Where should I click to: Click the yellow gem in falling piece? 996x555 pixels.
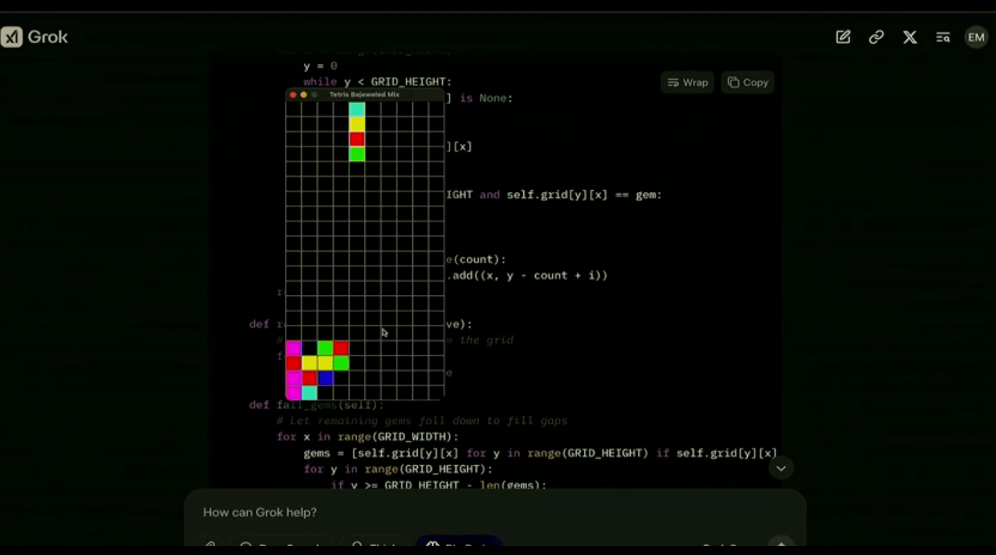[357, 124]
